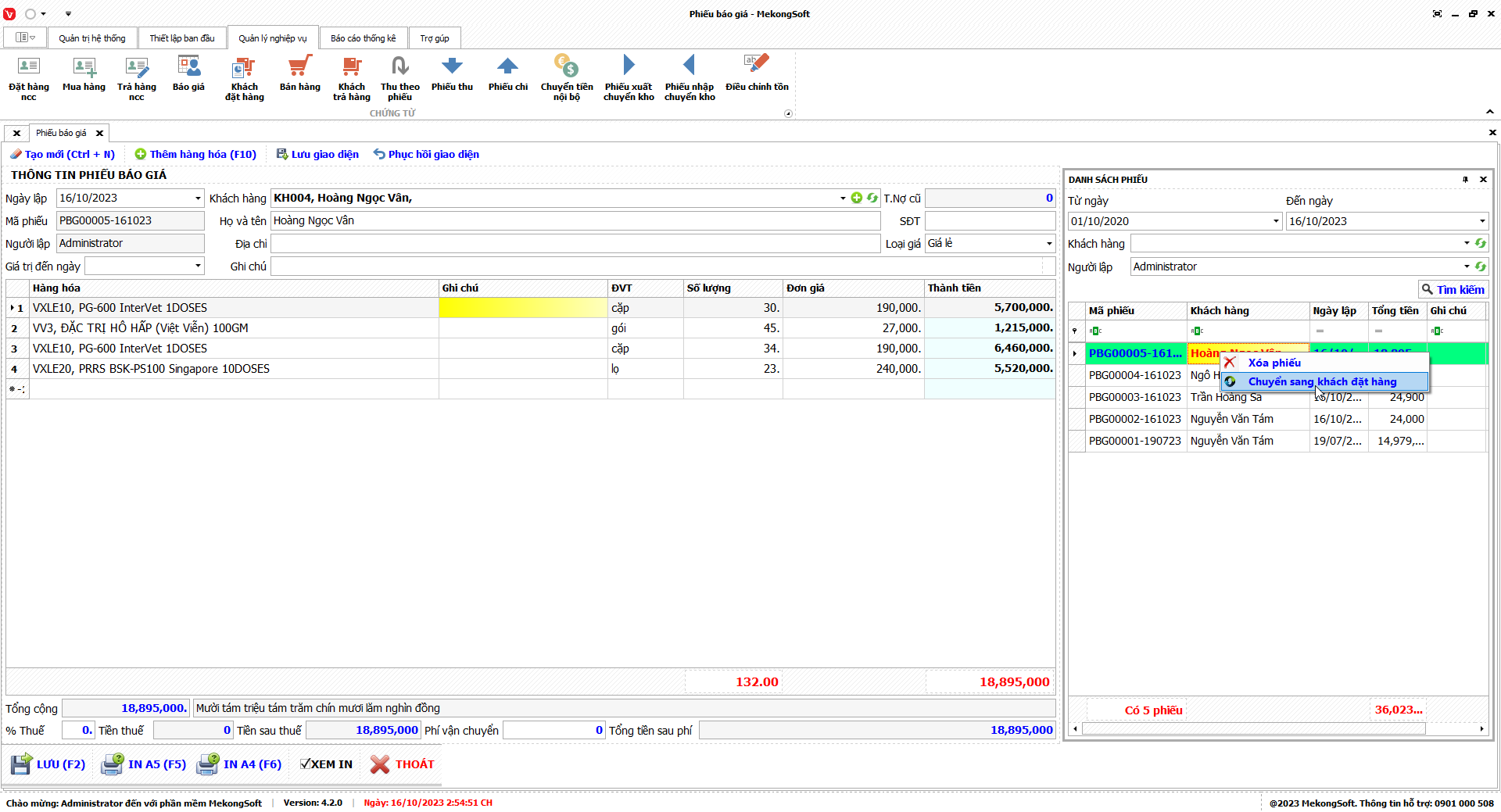Expand the Giá trị đến ngày dropdown
The height and width of the screenshot is (812, 1501).
coord(198,266)
